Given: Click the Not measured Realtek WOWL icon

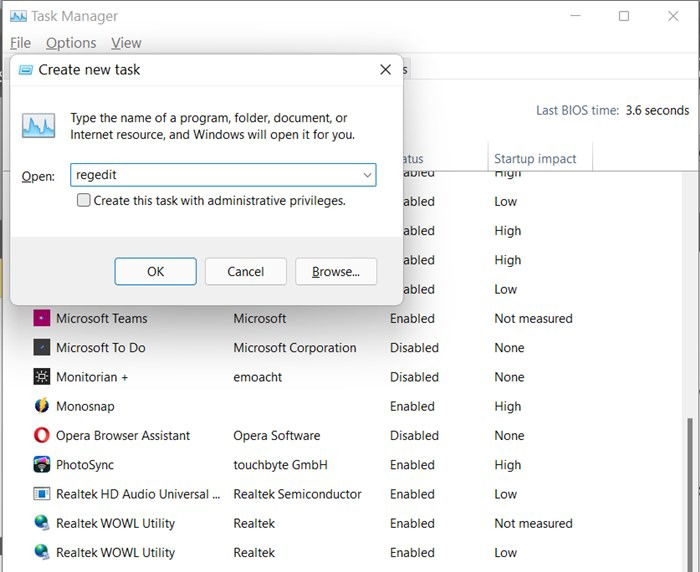Looking at the screenshot, I should pyautogui.click(x=42, y=523).
